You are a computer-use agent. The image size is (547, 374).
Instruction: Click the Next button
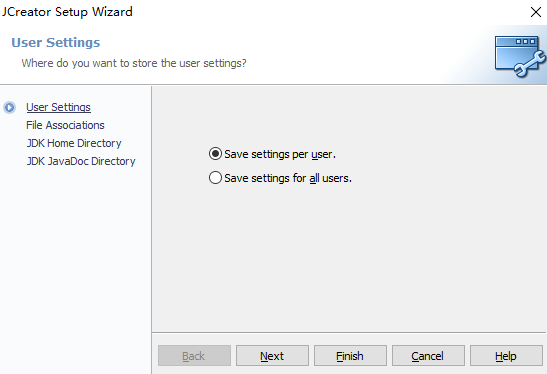pos(272,356)
